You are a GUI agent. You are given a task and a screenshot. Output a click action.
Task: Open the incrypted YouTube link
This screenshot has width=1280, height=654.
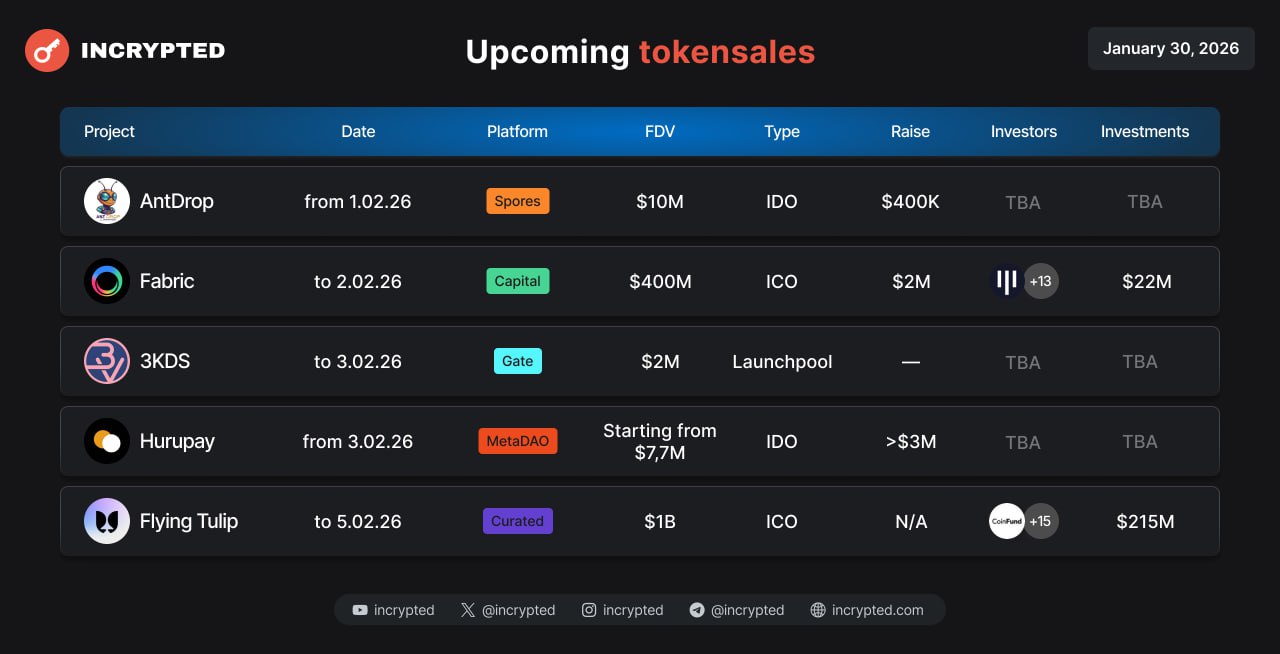(393, 610)
